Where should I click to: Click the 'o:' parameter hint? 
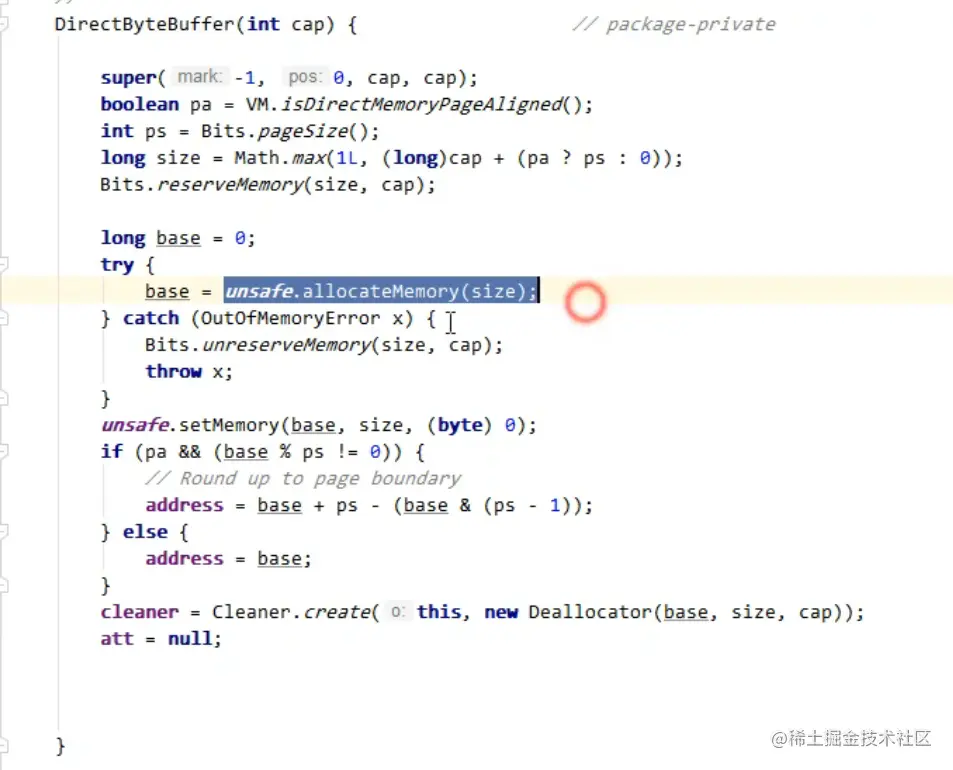[397, 612]
